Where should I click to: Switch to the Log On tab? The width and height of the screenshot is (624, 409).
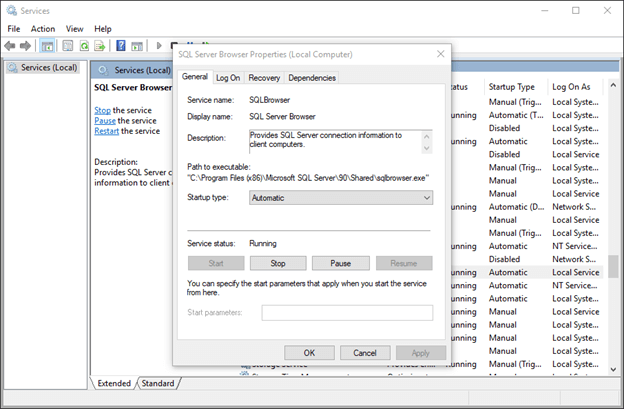point(228,78)
